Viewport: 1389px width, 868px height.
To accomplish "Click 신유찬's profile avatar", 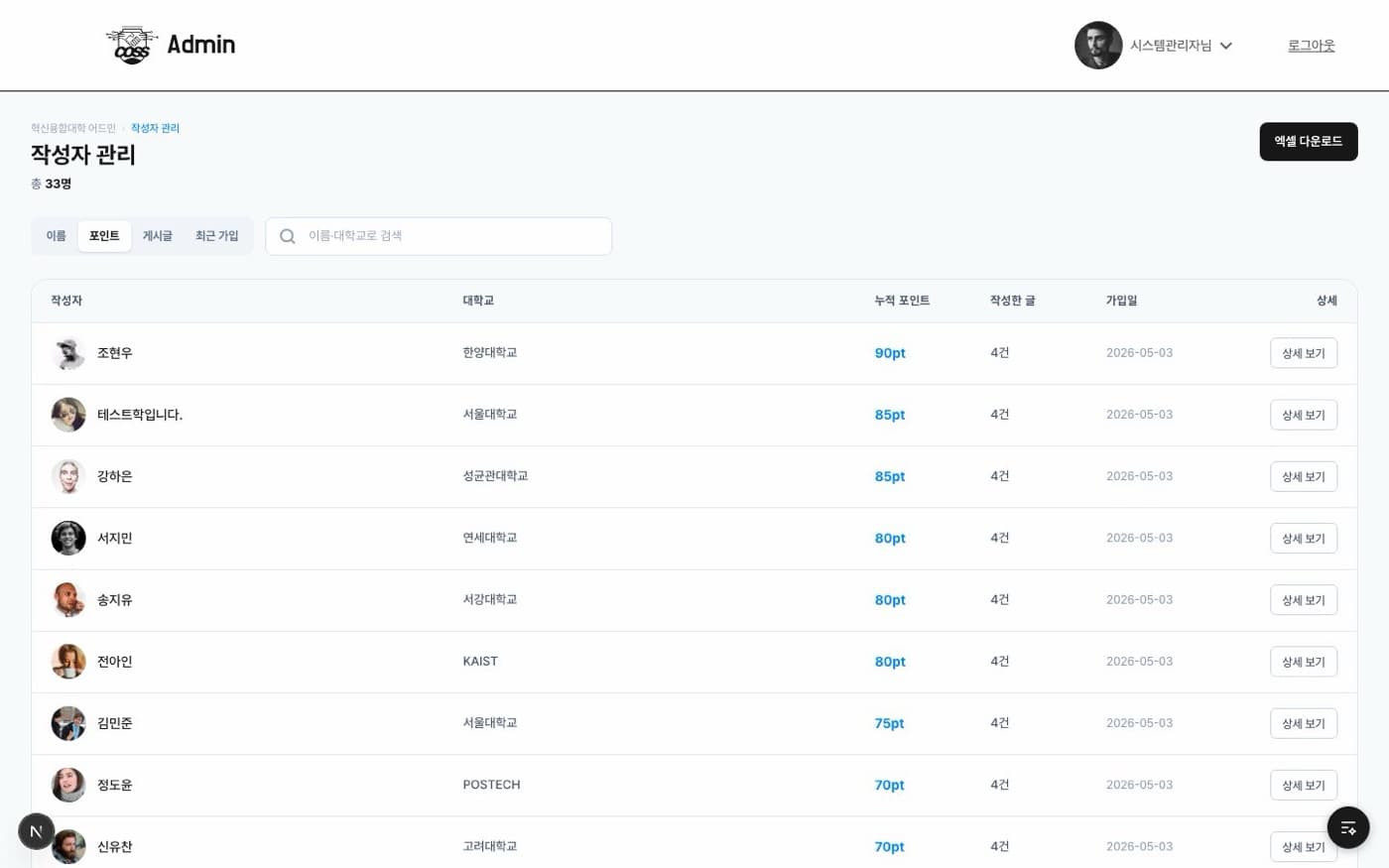I will pyautogui.click(x=68, y=846).
